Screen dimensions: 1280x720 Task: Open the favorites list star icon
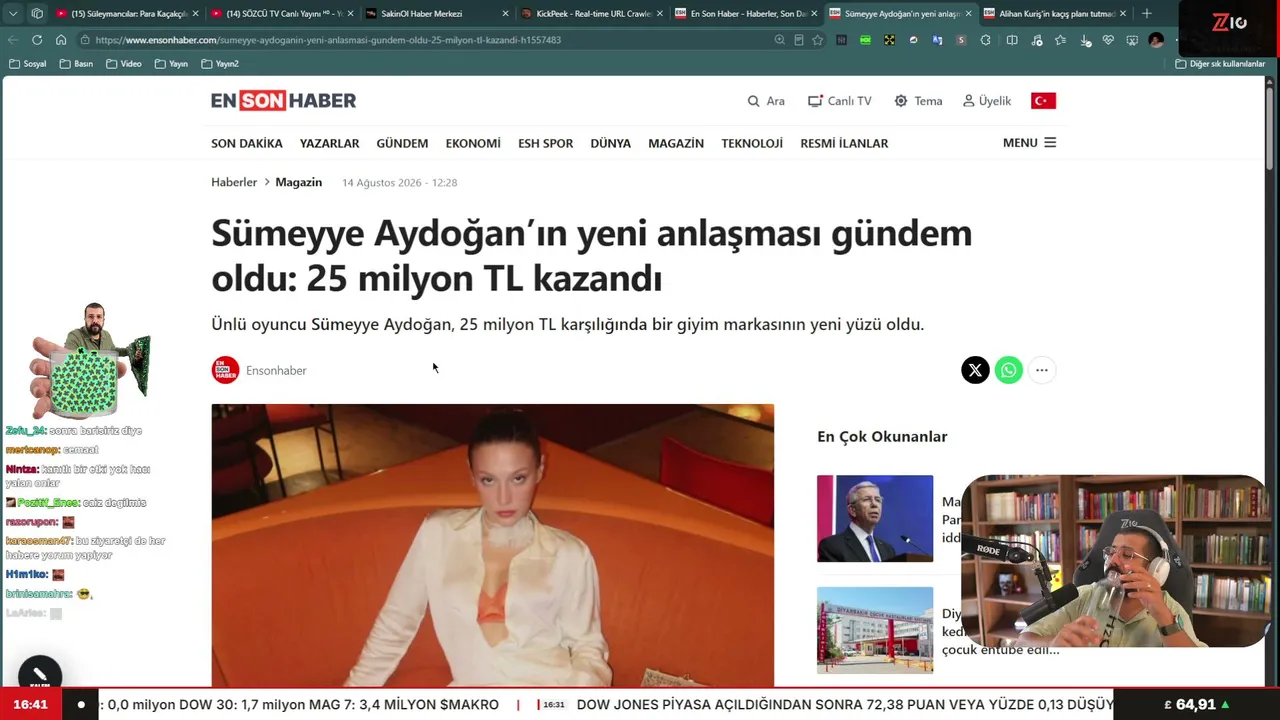pos(1060,40)
